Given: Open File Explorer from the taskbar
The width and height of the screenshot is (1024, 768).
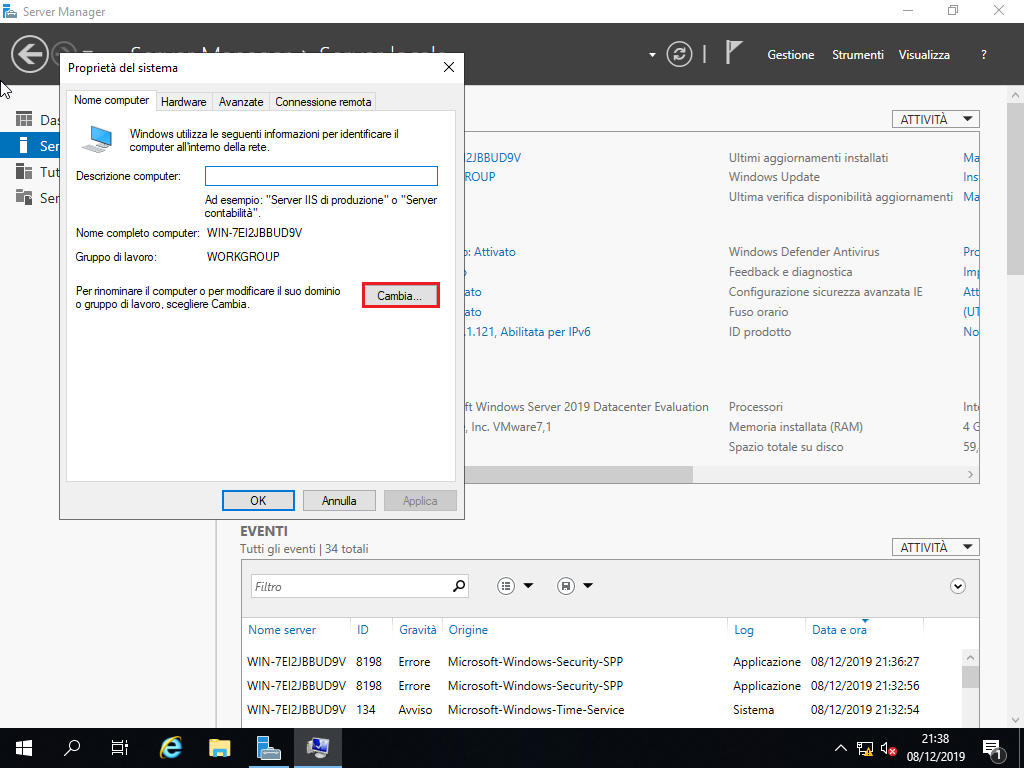Looking at the screenshot, I should point(219,748).
